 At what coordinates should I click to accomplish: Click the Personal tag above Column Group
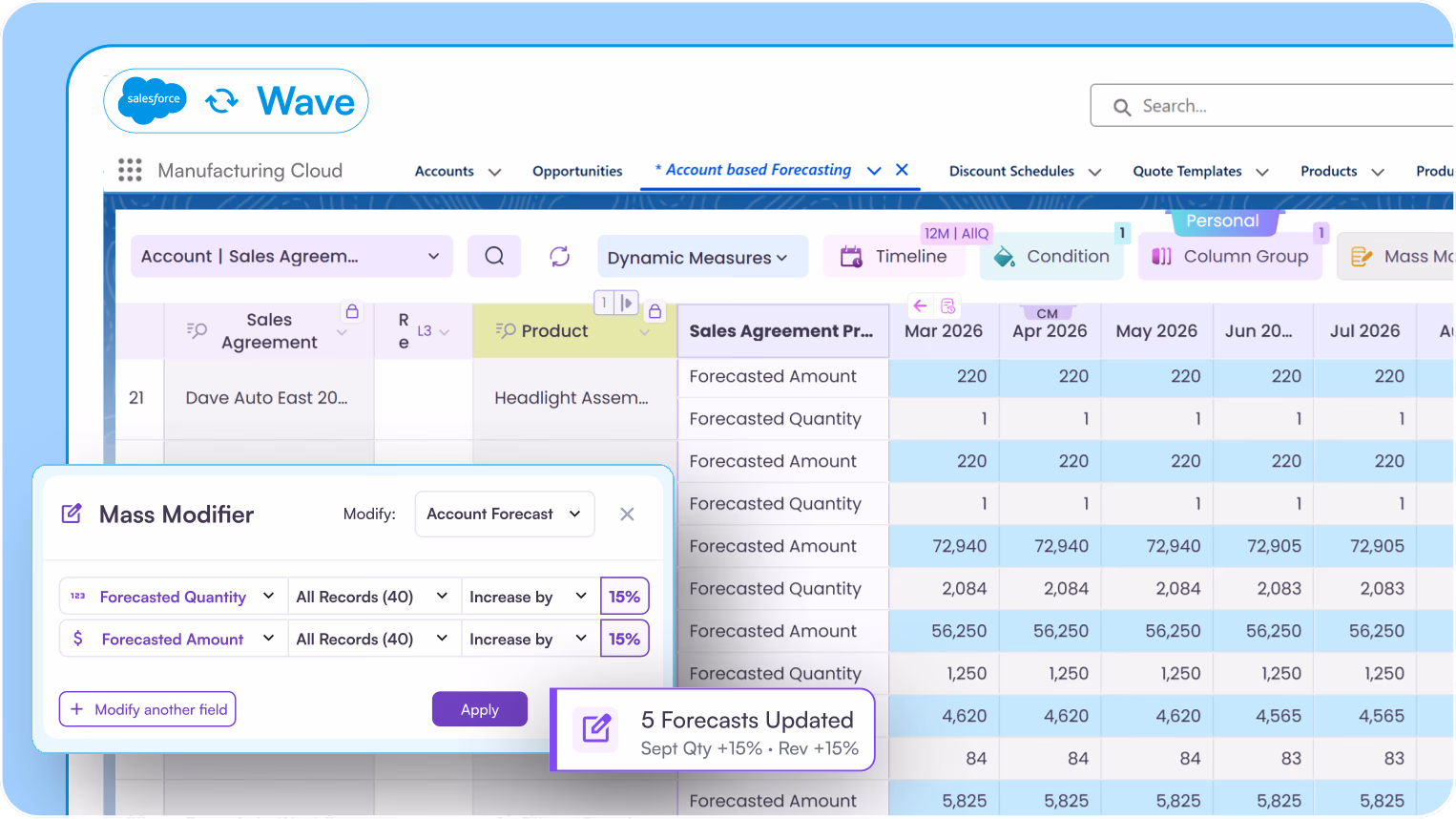[1222, 220]
